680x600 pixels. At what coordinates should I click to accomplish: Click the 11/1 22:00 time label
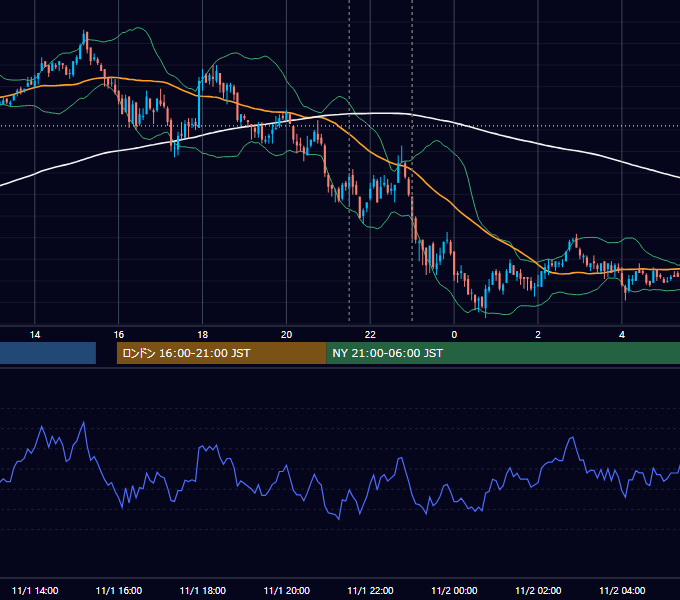click(370, 590)
